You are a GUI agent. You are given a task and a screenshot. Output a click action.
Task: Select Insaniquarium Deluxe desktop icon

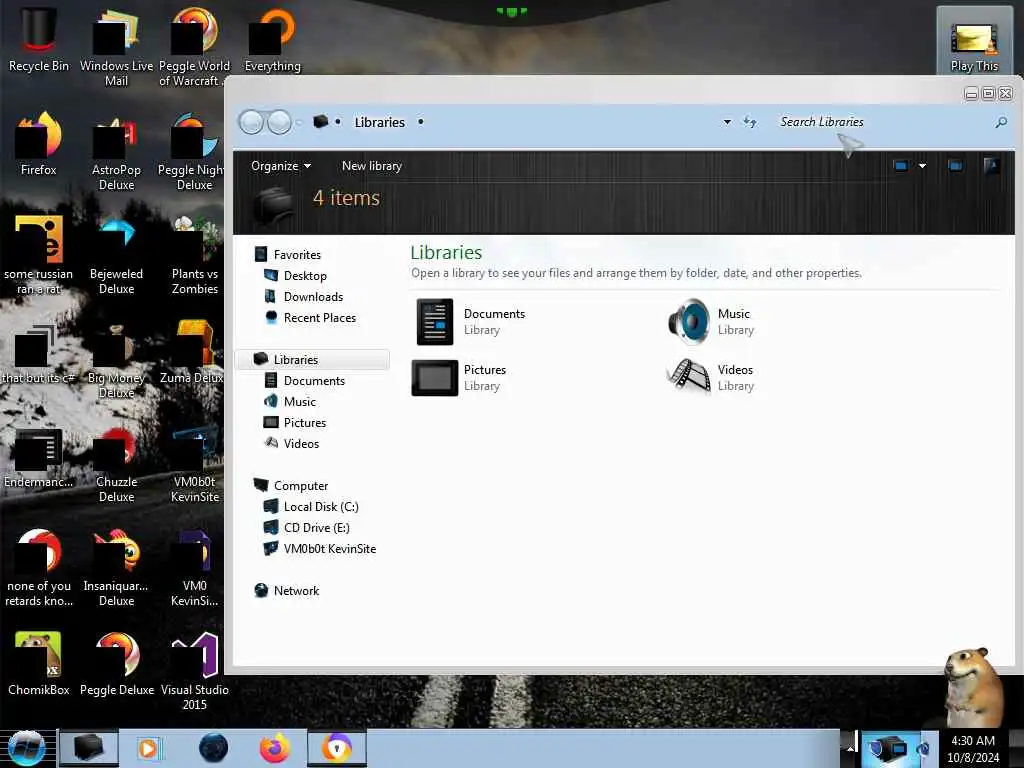click(116, 567)
